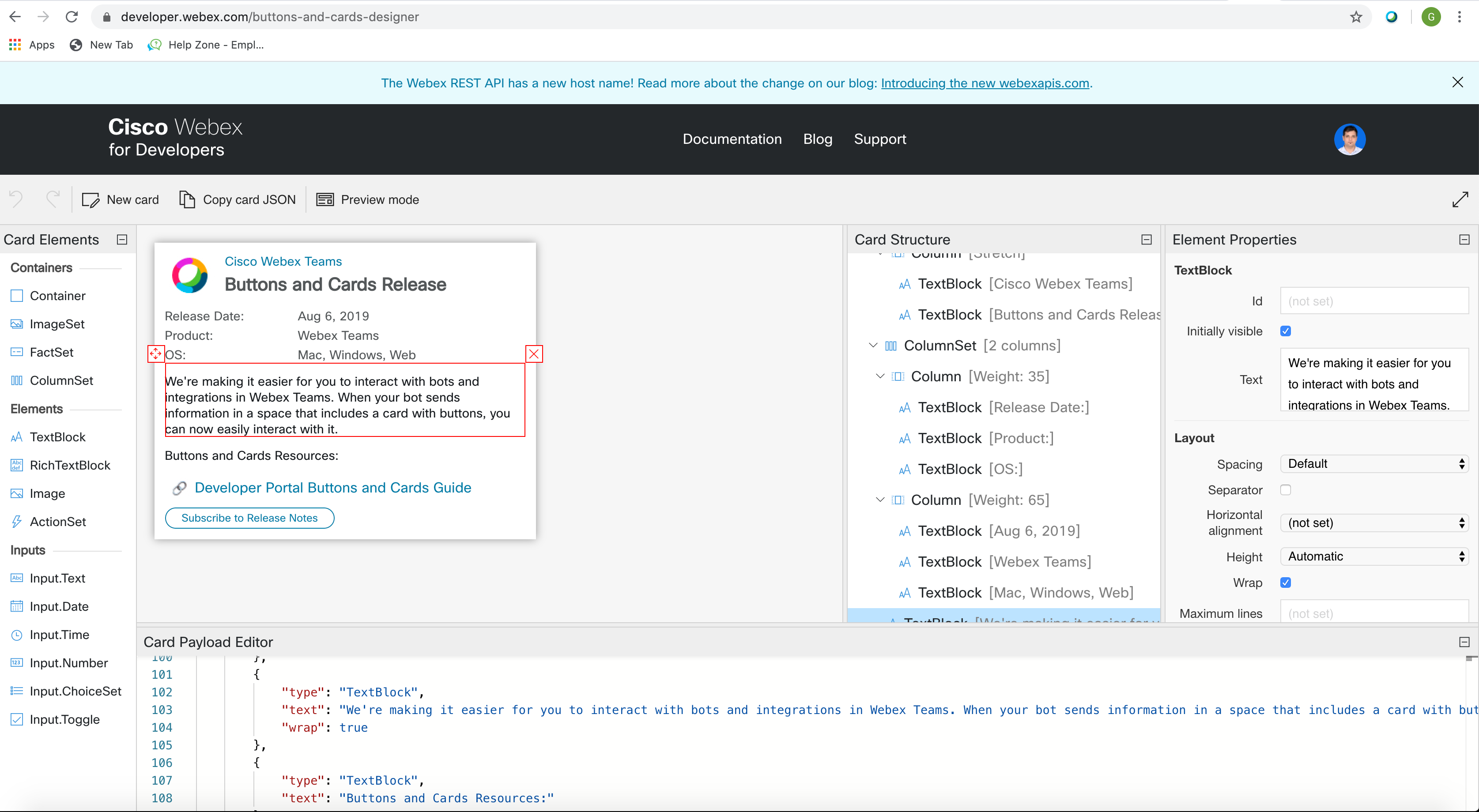Screen dimensions: 1479x812
Task: Dismiss the API host name banner
Action: (1457, 82)
